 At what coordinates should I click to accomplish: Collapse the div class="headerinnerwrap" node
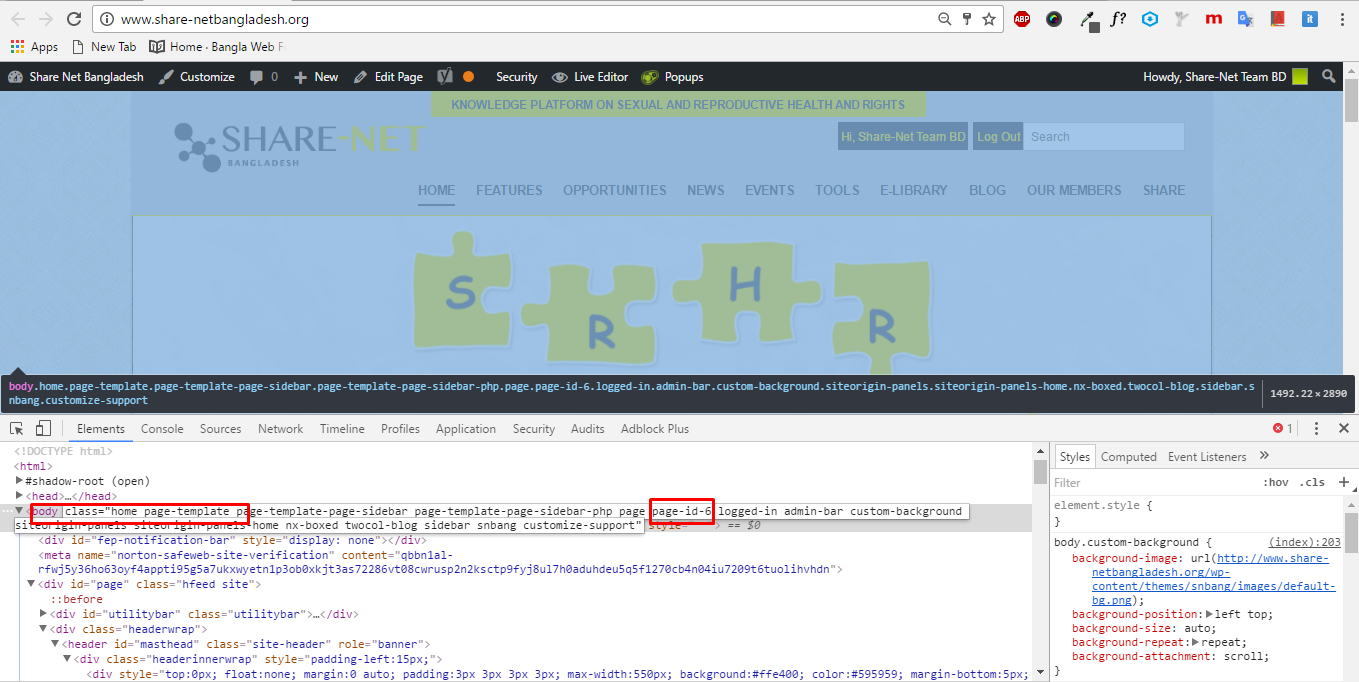[67, 659]
